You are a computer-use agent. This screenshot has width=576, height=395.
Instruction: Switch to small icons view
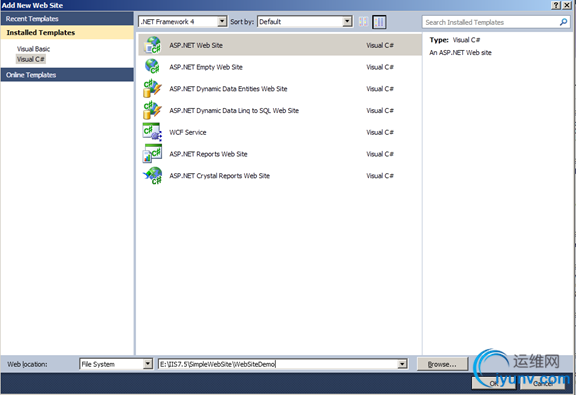[363, 22]
